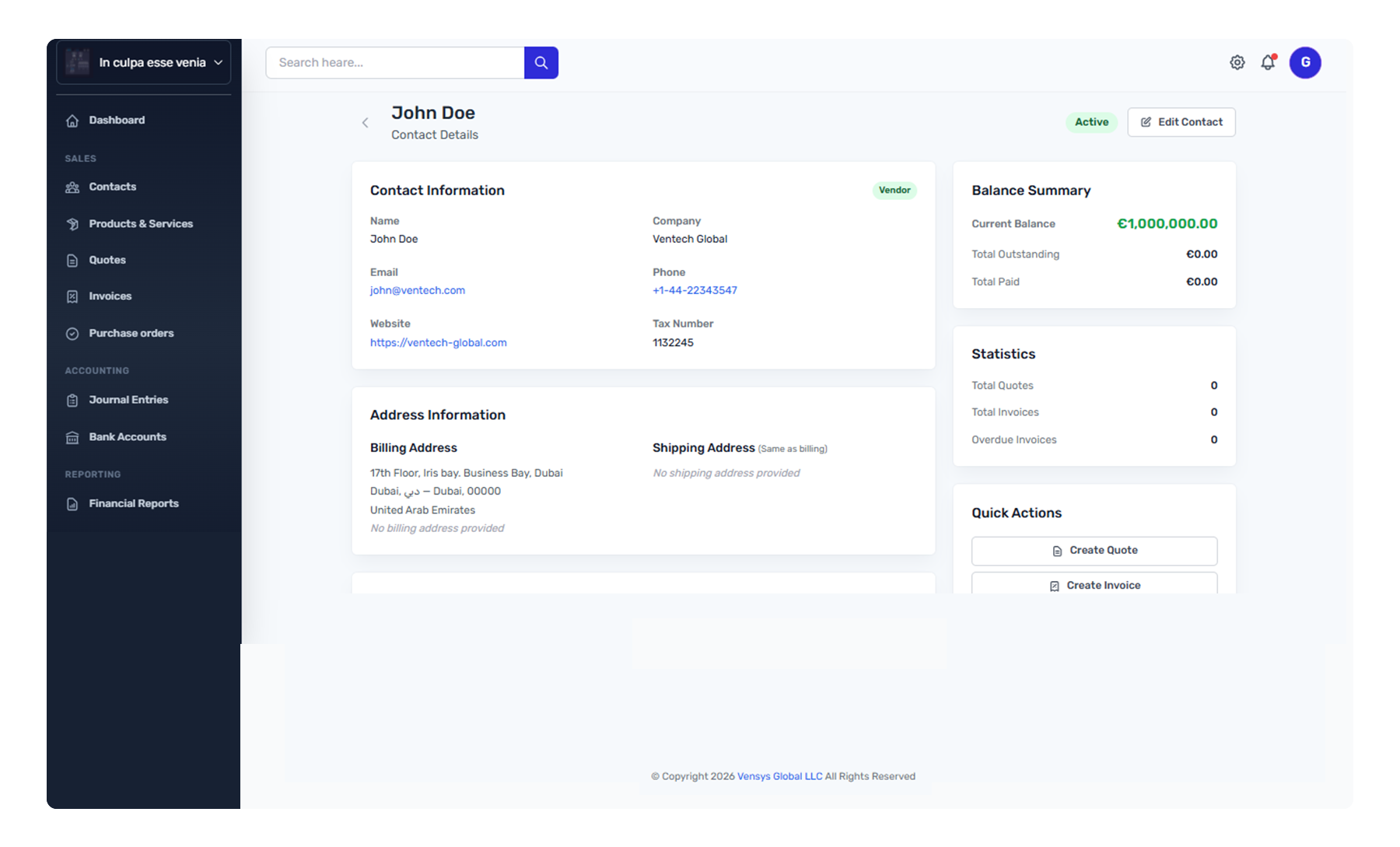Image resolution: width=1400 pixels, height=847 pixels.
Task: Click the Vensys Global LLC footer link
Action: tap(779, 776)
